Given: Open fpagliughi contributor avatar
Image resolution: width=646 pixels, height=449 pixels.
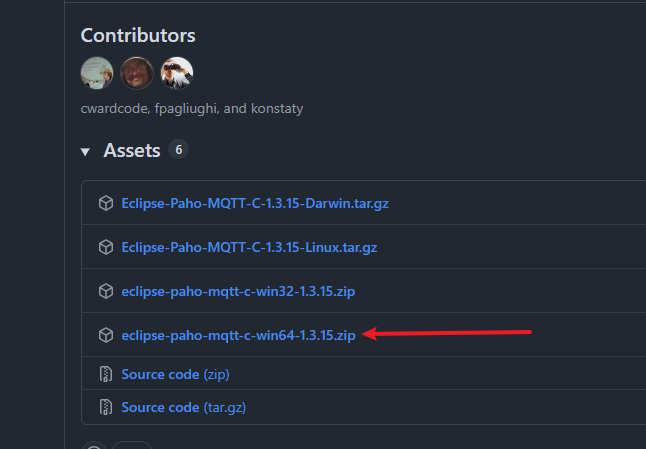Looking at the screenshot, I should click(x=137, y=73).
